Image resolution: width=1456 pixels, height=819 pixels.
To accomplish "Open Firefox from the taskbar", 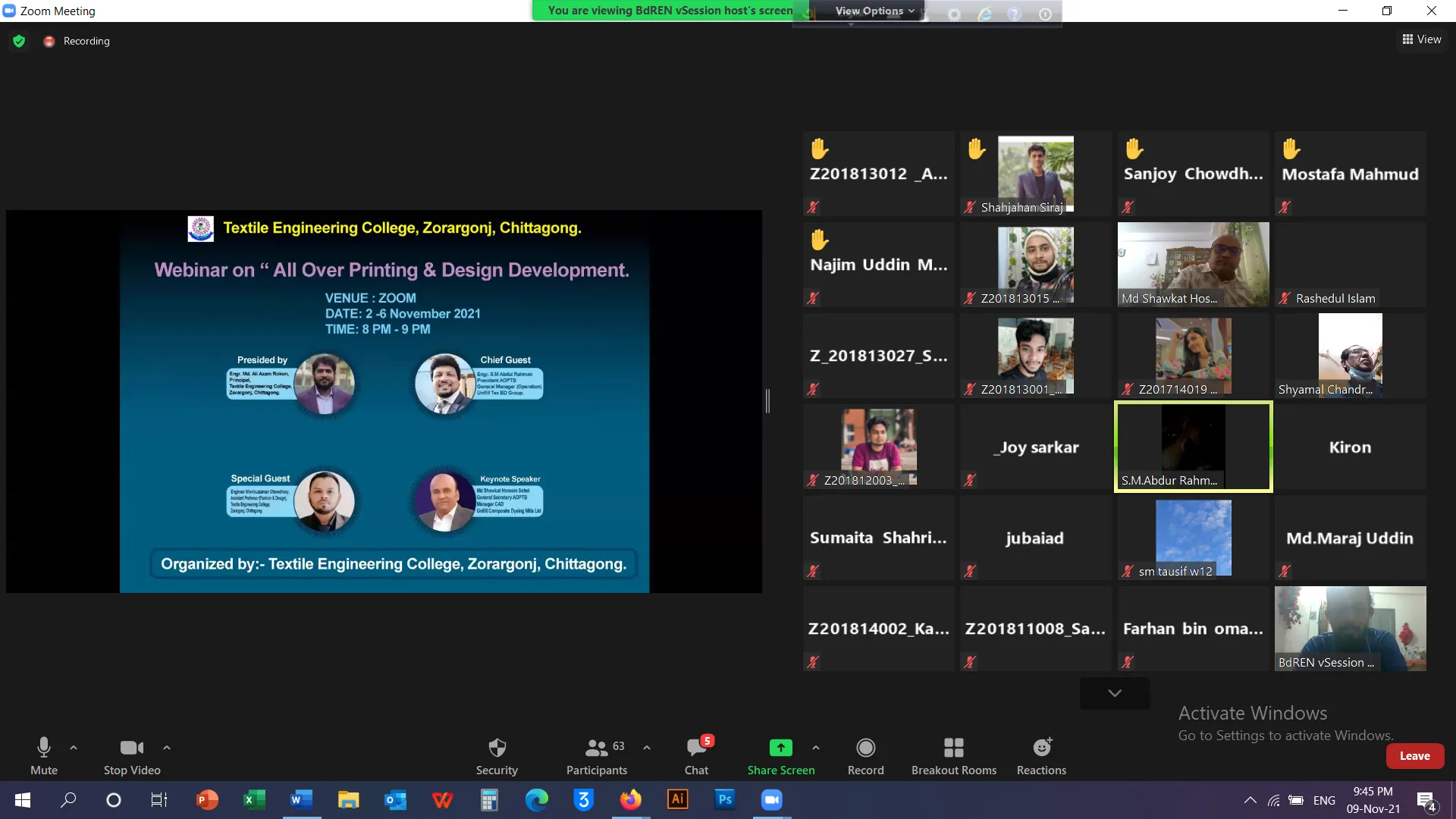I will (x=630, y=800).
